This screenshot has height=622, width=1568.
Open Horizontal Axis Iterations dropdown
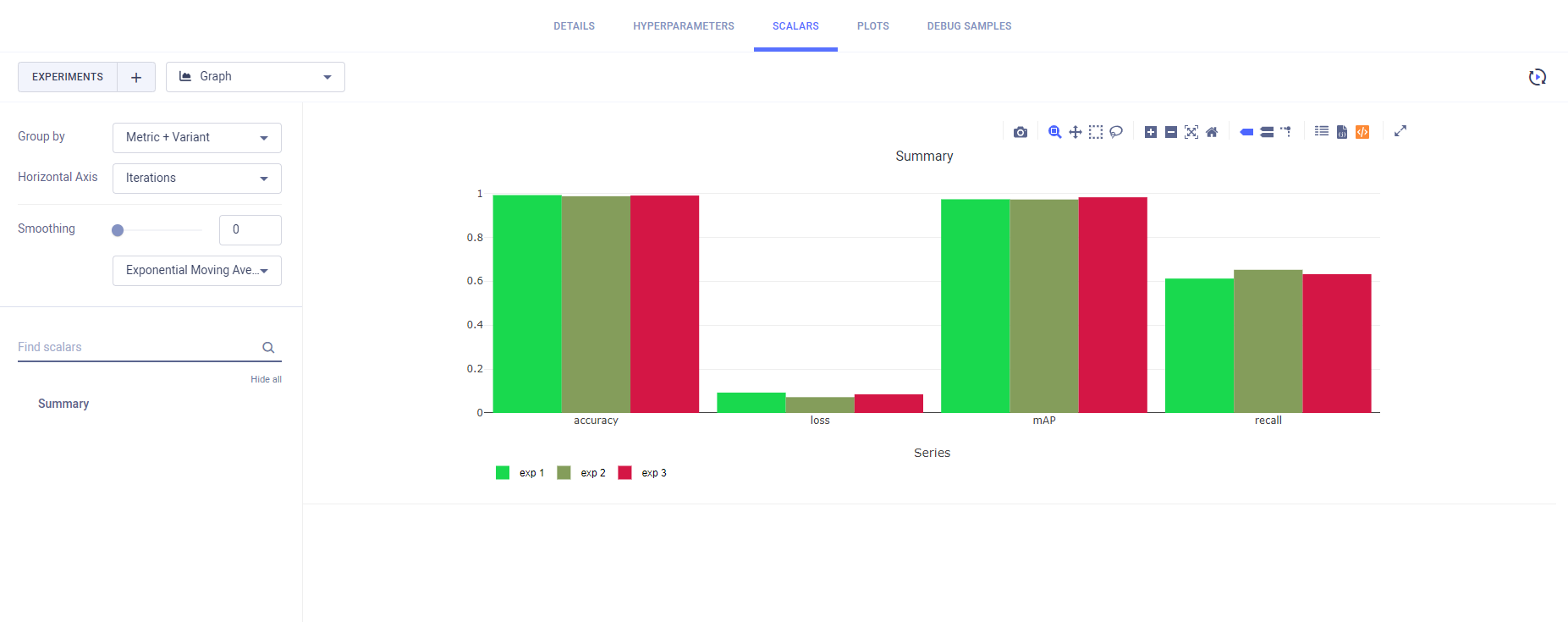(x=197, y=179)
